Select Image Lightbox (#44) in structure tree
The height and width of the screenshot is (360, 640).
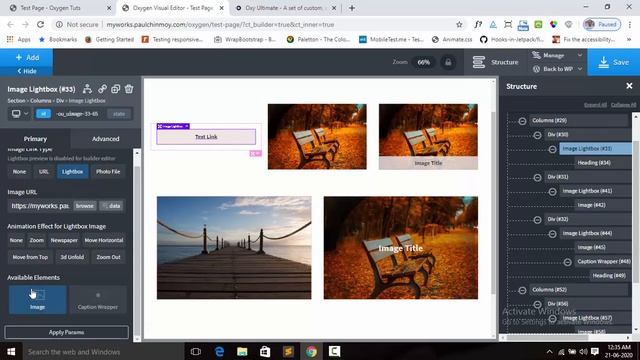tap(595, 233)
